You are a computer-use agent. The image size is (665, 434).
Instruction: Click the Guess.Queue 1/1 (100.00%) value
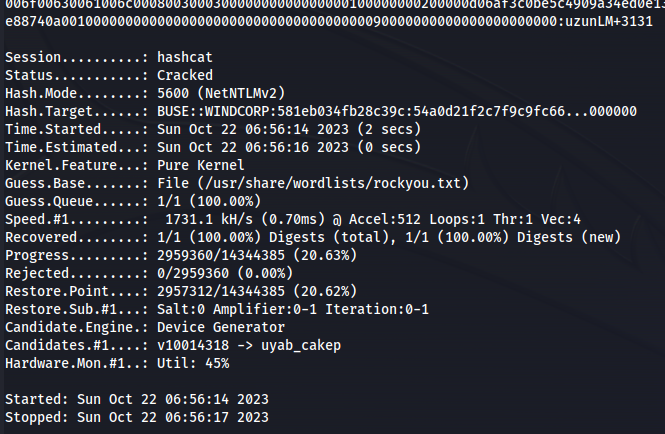[x=209, y=201]
